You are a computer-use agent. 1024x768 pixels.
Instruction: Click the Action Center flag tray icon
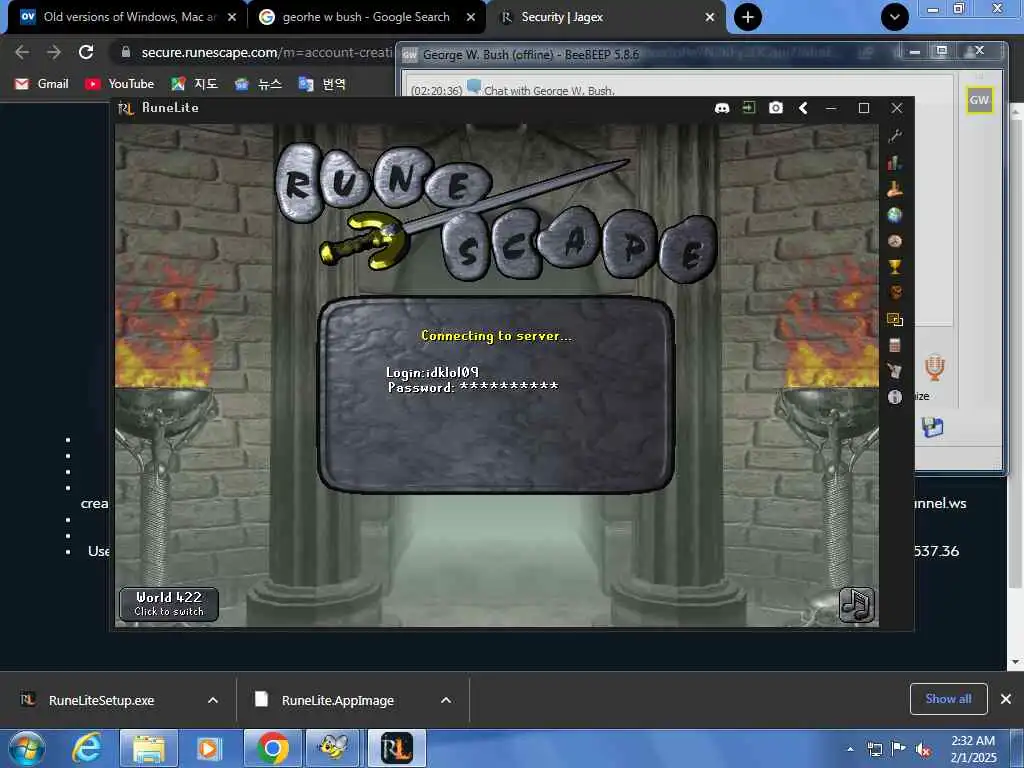[899, 749]
